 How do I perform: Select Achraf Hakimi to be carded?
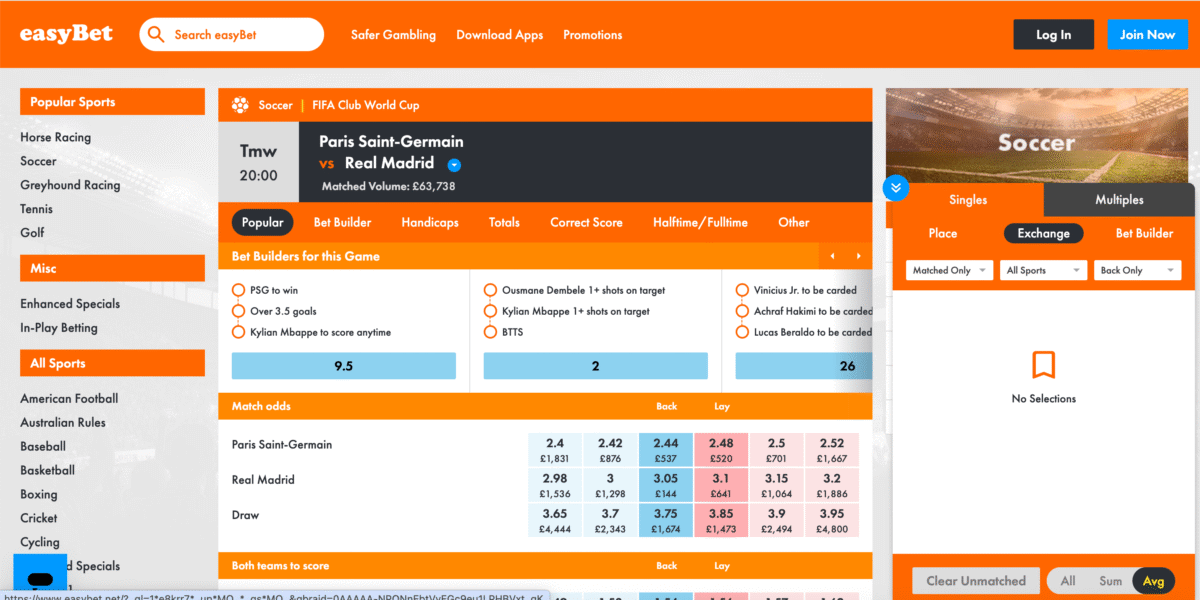point(742,311)
